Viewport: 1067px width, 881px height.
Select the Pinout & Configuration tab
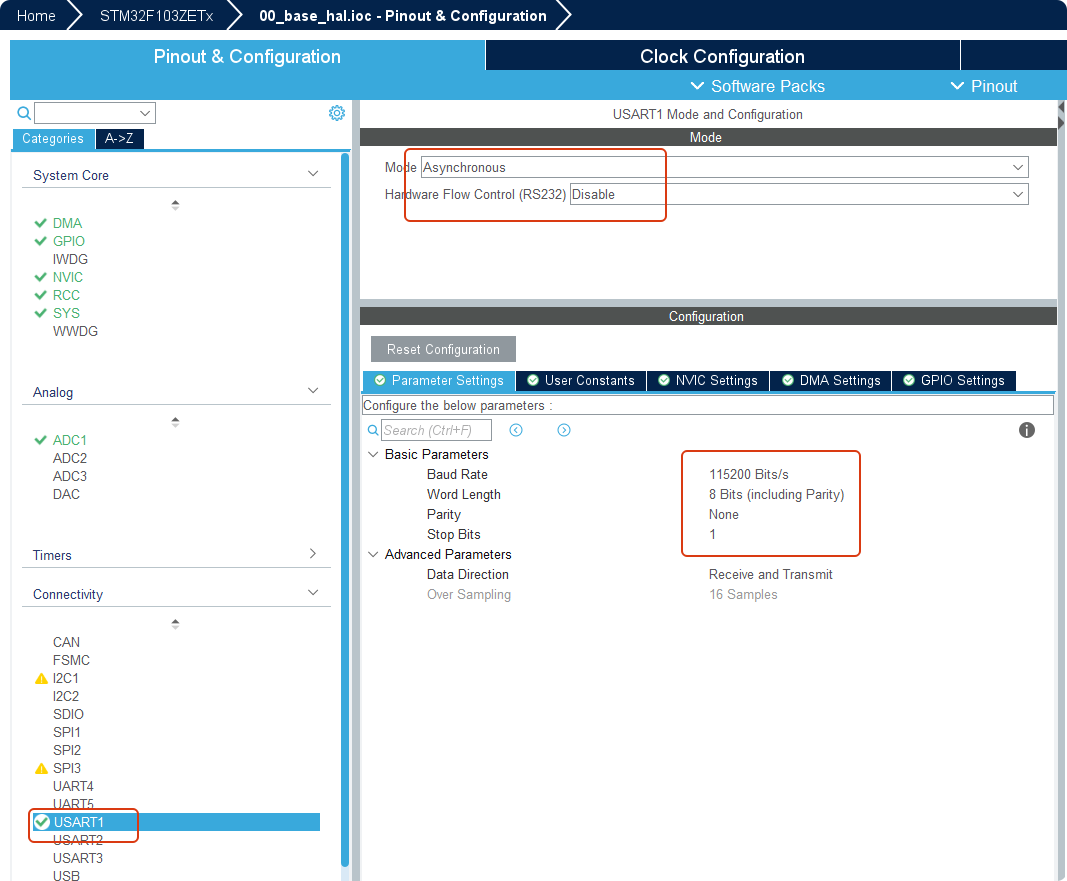coord(247,56)
